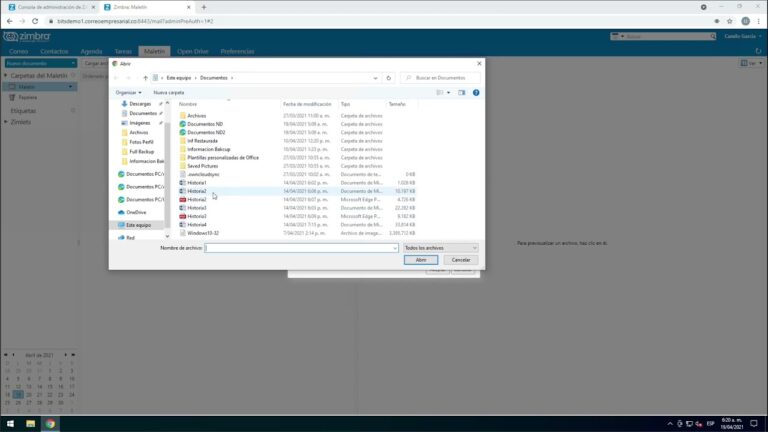
Task: Open the Windows Start menu
Action: click(10, 424)
